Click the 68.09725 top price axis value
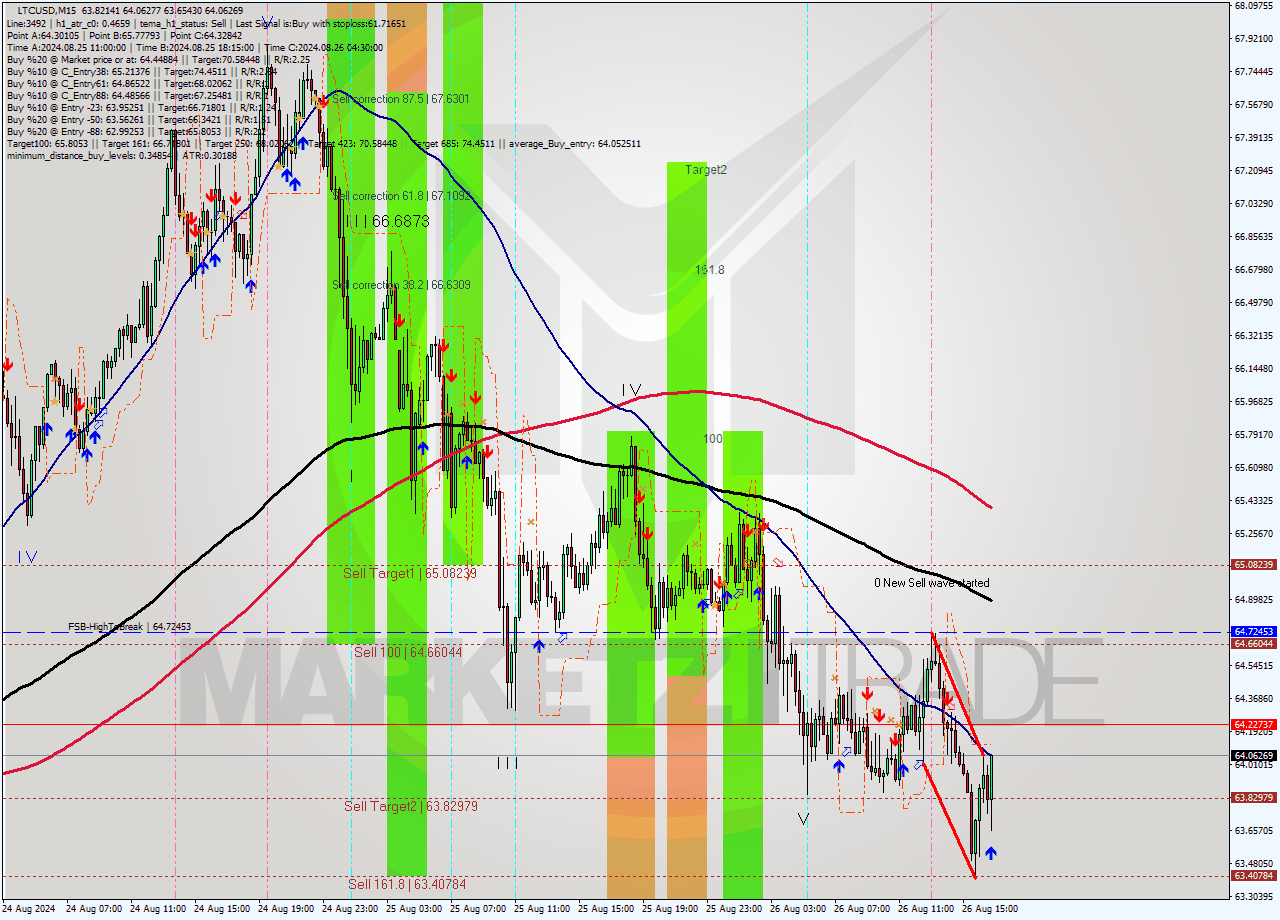The width and height of the screenshot is (1280, 920). (x=1254, y=5)
